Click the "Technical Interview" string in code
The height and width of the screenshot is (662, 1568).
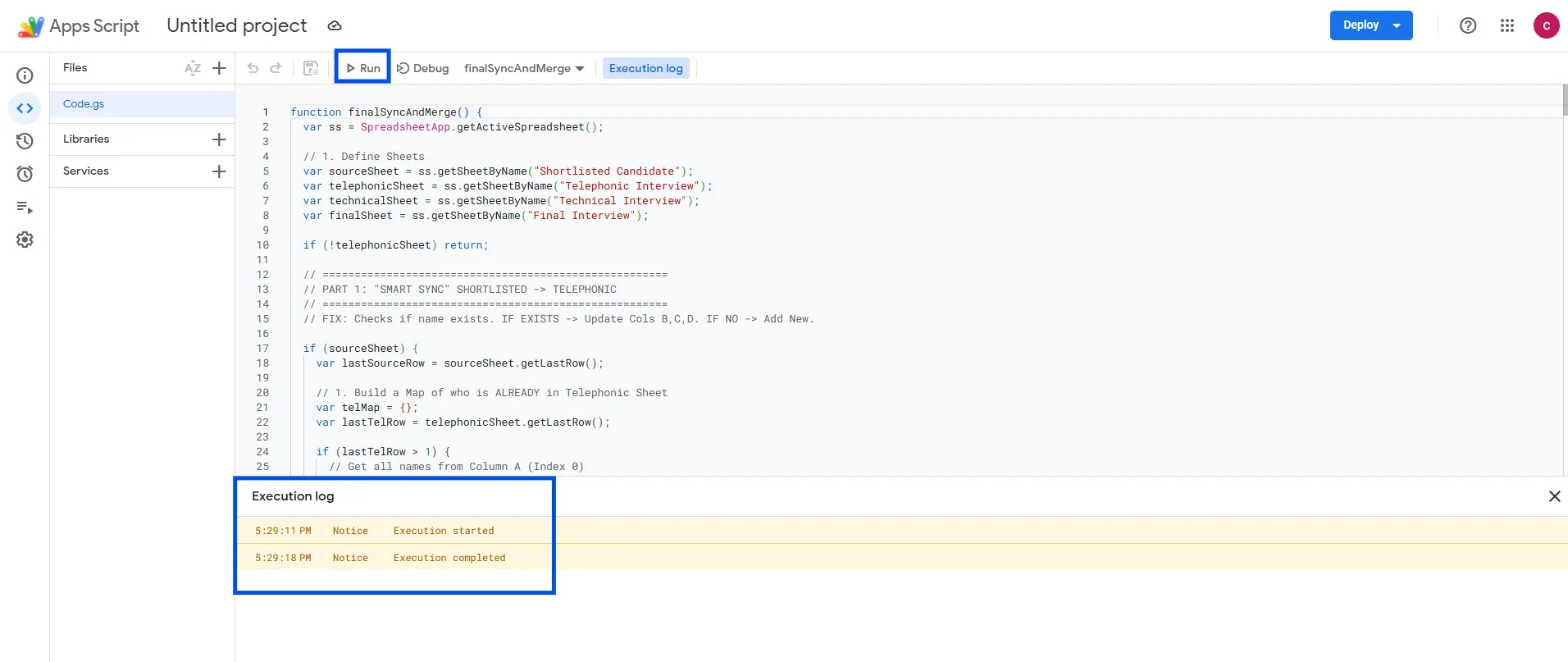point(620,201)
